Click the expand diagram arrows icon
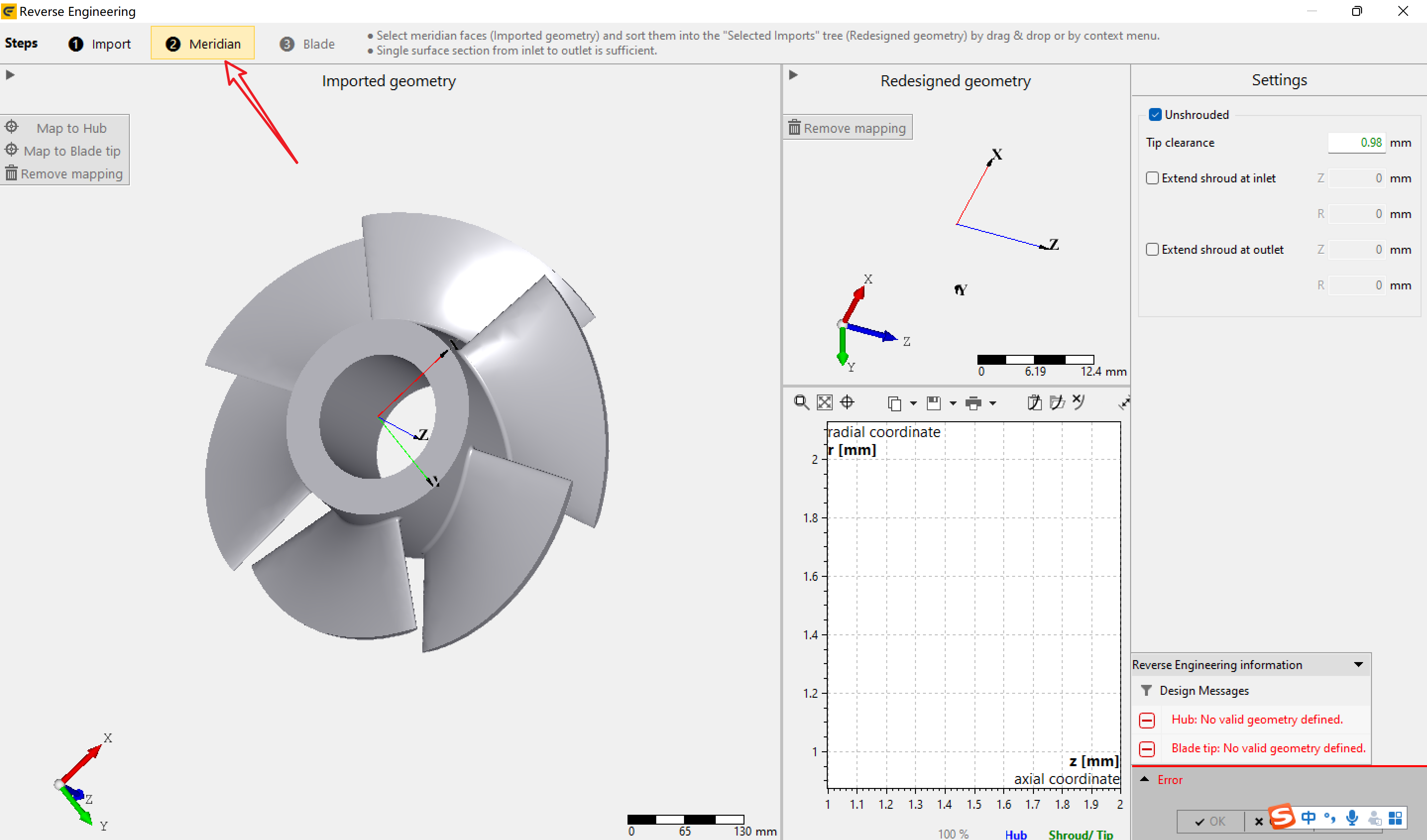The height and width of the screenshot is (840, 1427). pyautogui.click(x=1125, y=402)
